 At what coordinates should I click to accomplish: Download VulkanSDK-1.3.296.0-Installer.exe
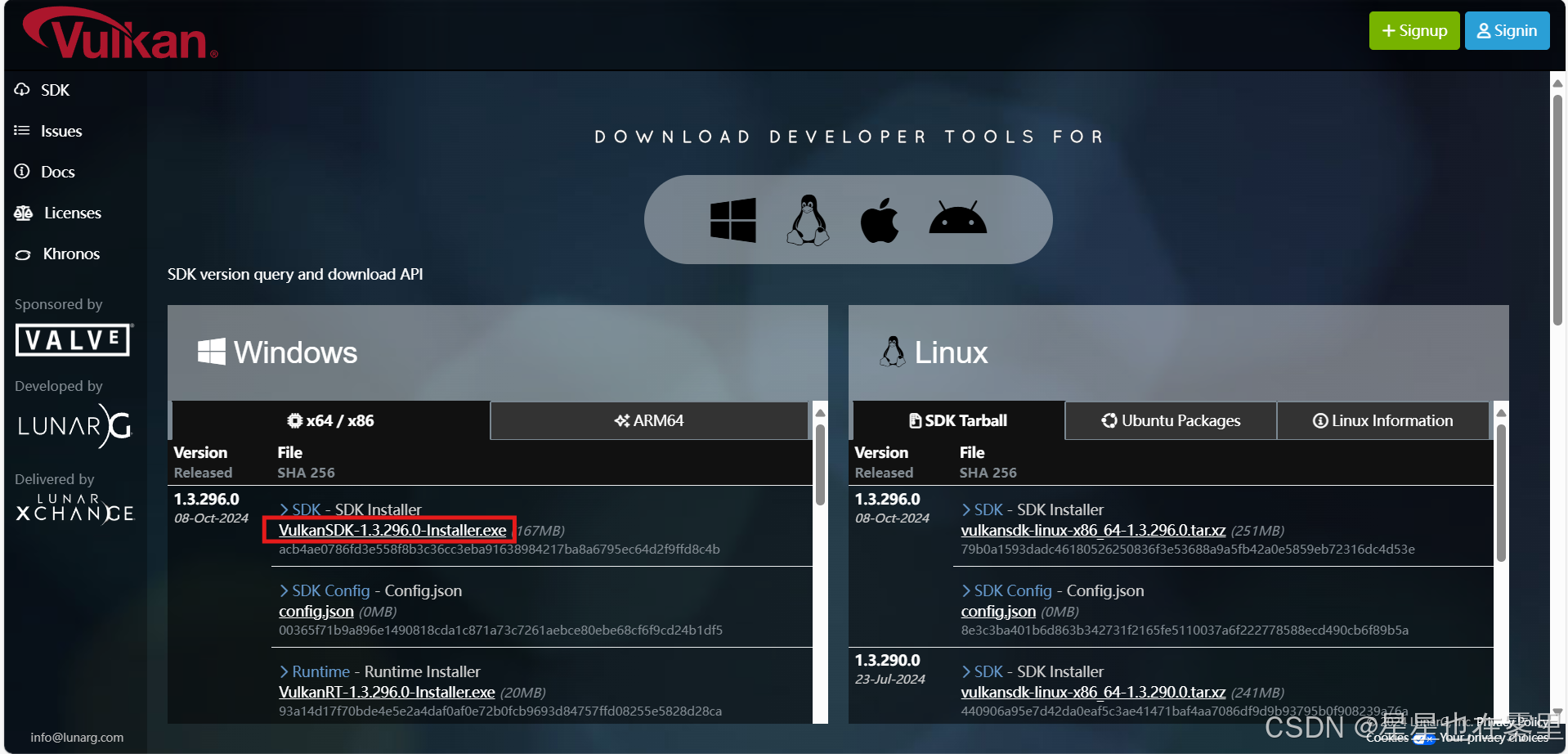tap(392, 530)
